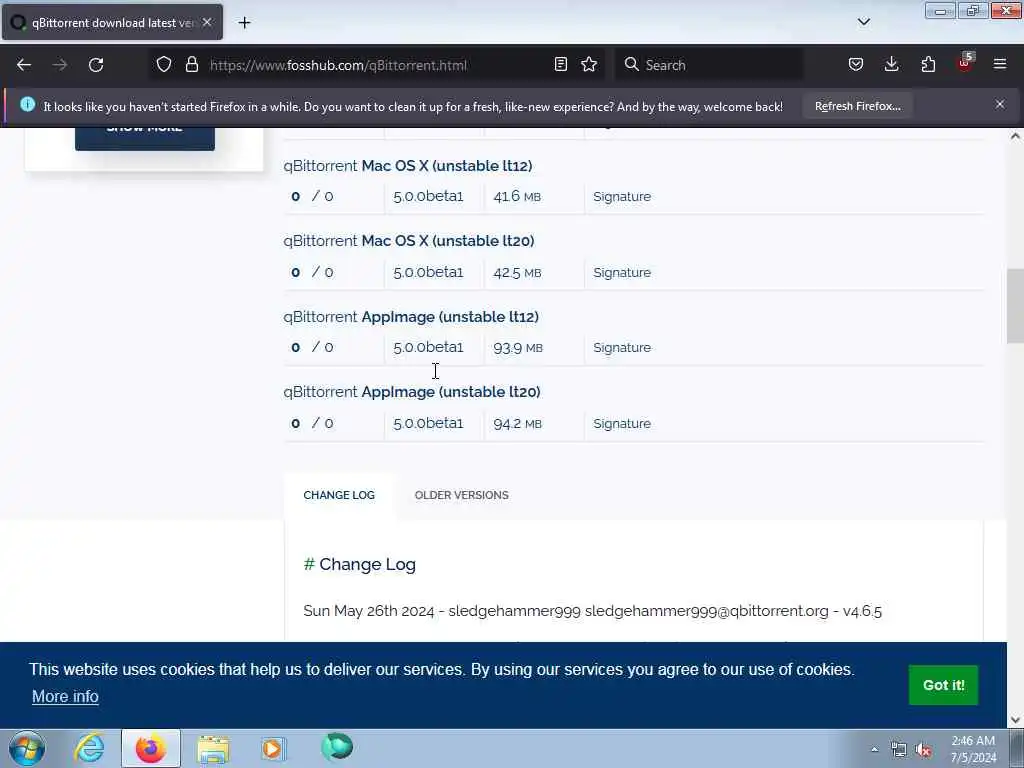Open Firefox application menu
The width and height of the screenshot is (1024, 768).
tap(1000, 64)
